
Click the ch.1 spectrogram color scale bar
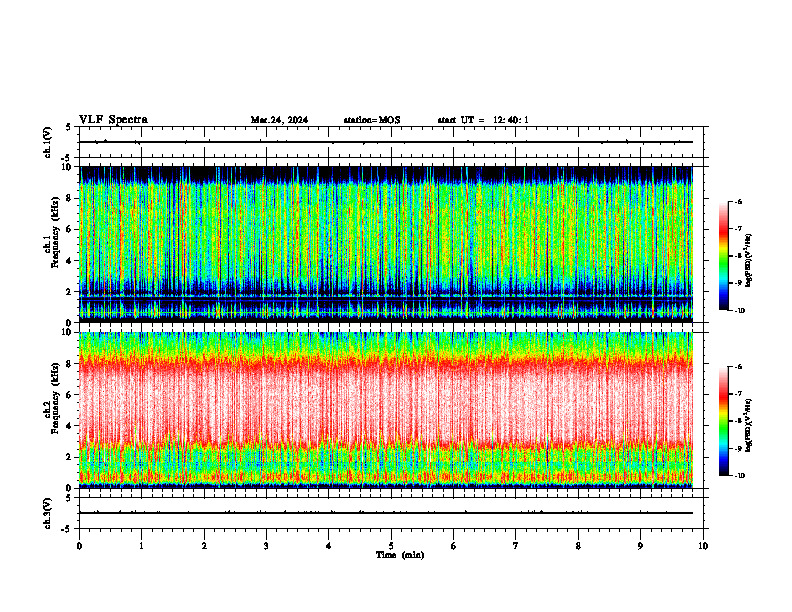coord(723,256)
